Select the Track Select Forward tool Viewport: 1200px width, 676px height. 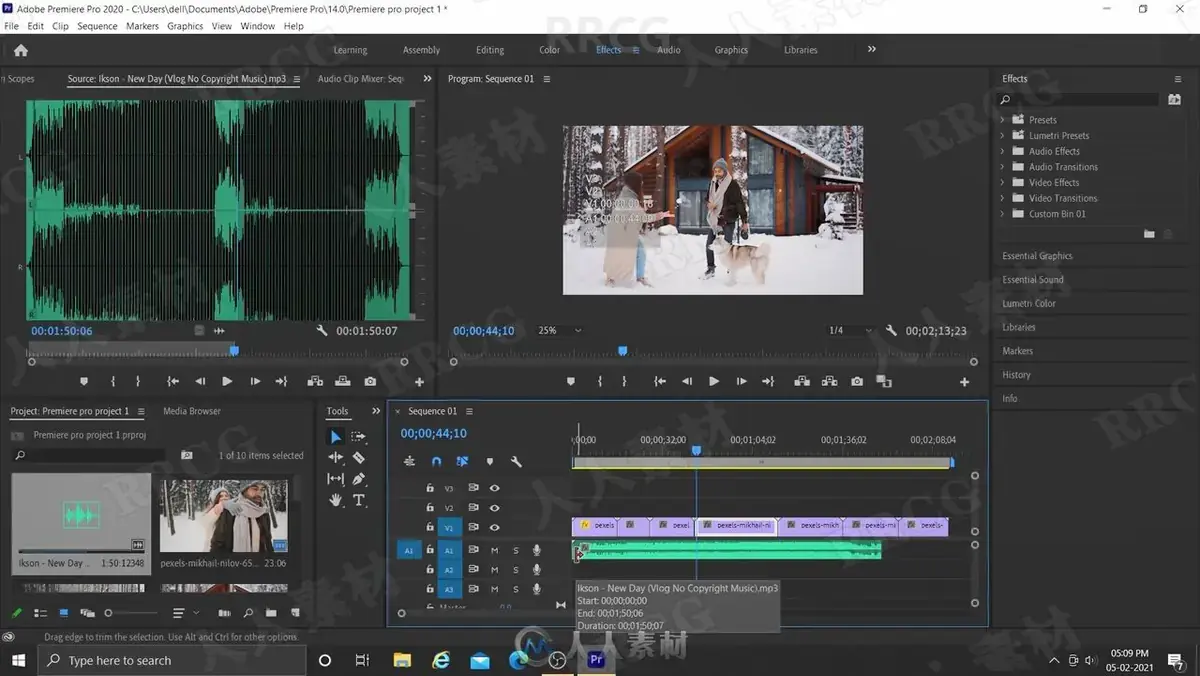coord(359,437)
